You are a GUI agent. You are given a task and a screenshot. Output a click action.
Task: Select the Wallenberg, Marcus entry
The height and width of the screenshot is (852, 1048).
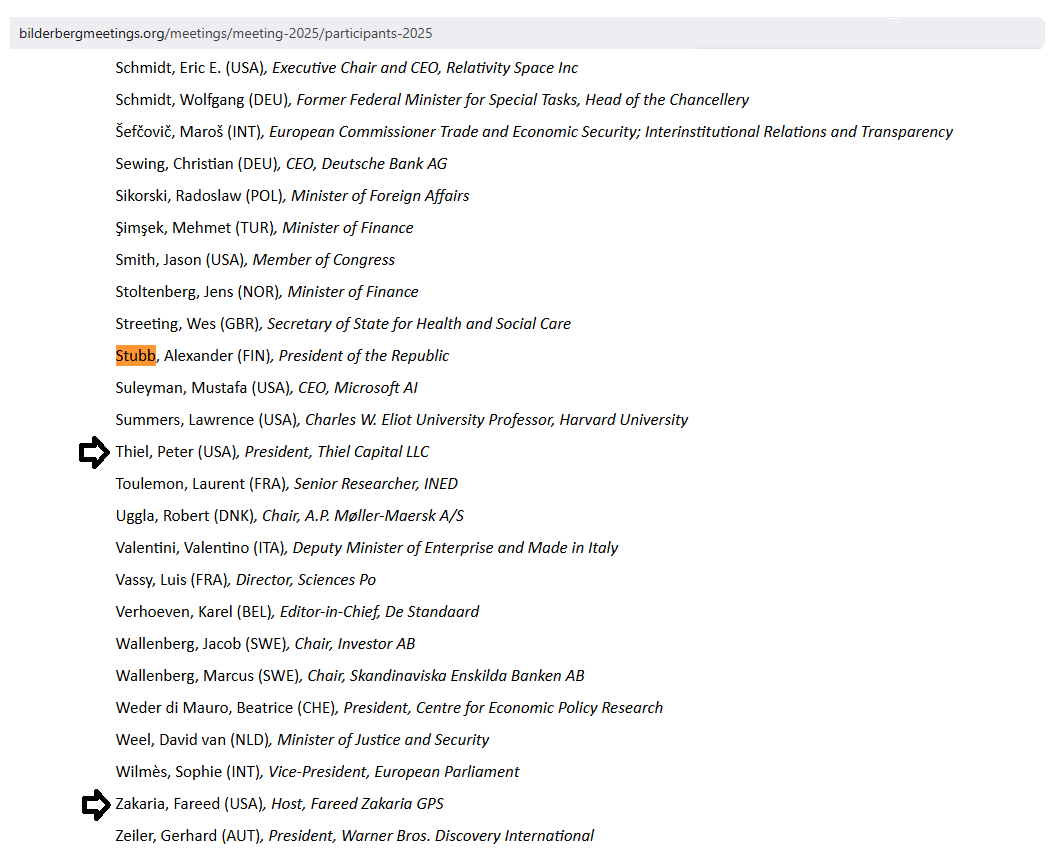coord(350,676)
